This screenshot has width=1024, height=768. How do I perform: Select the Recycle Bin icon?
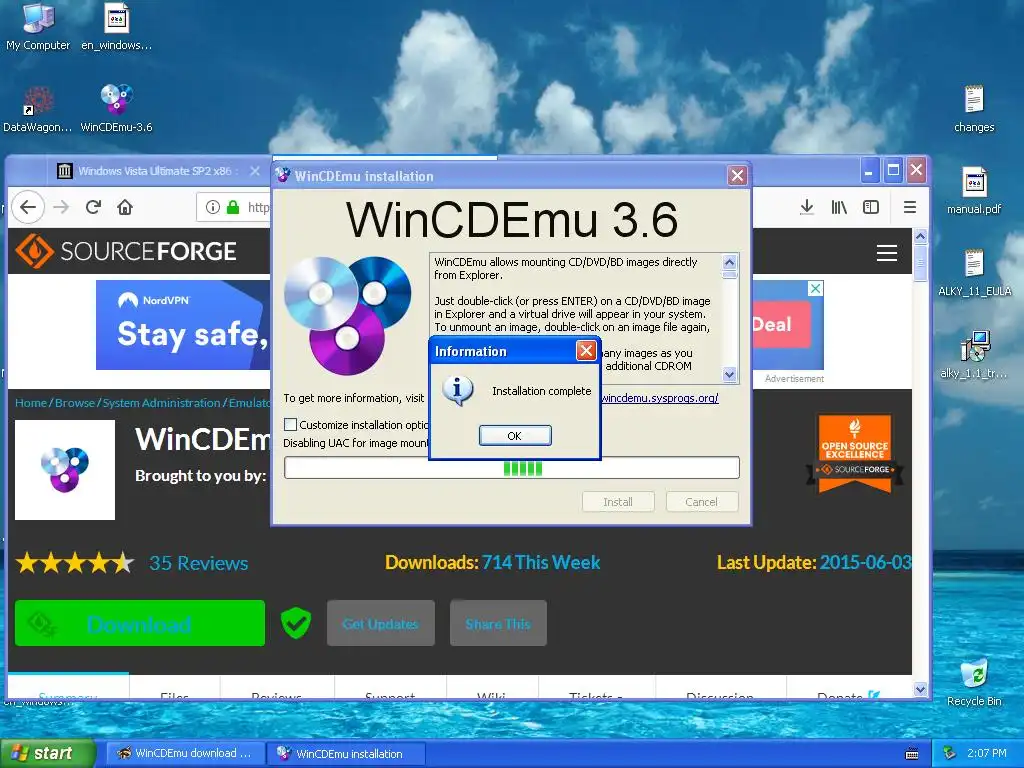click(x=974, y=682)
